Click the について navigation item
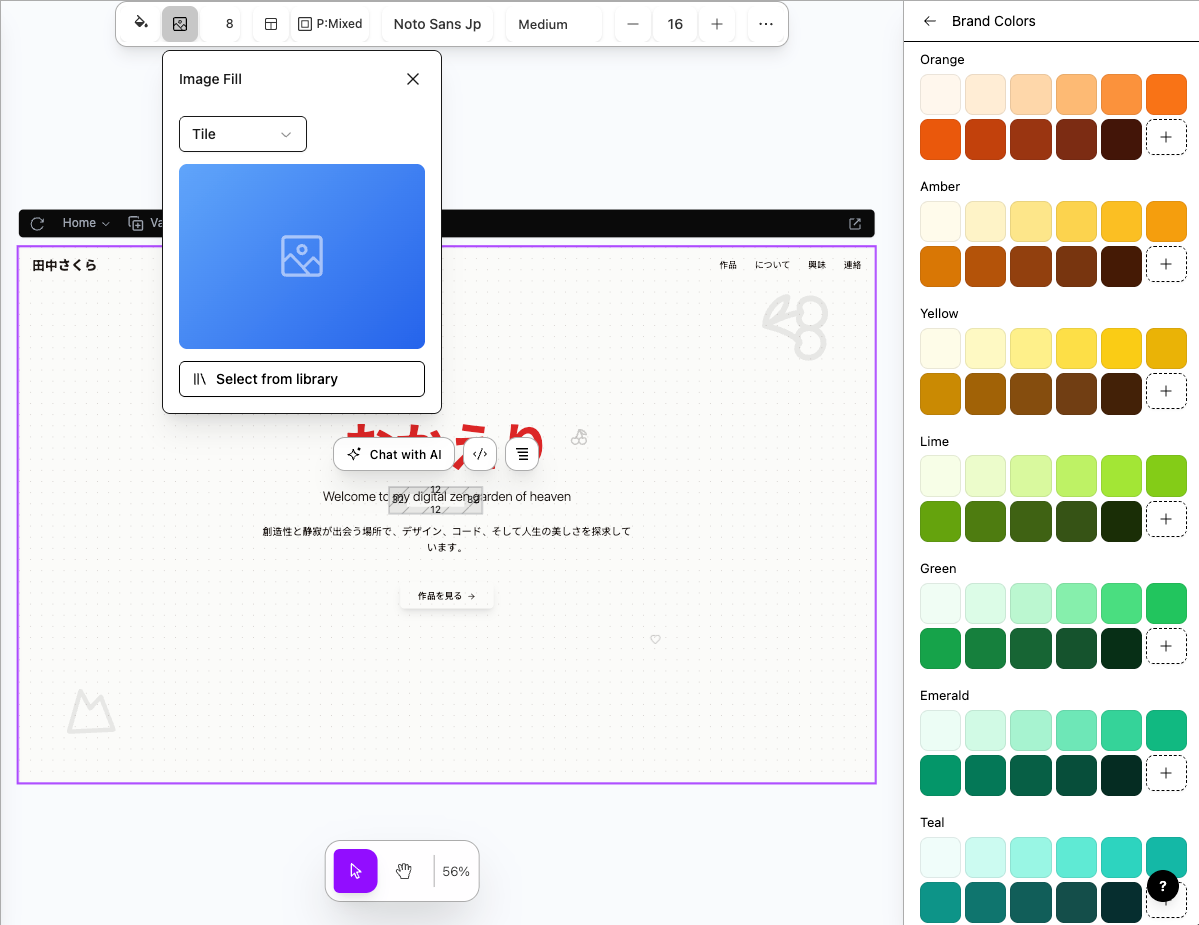1199x925 pixels. coord(773,264)
